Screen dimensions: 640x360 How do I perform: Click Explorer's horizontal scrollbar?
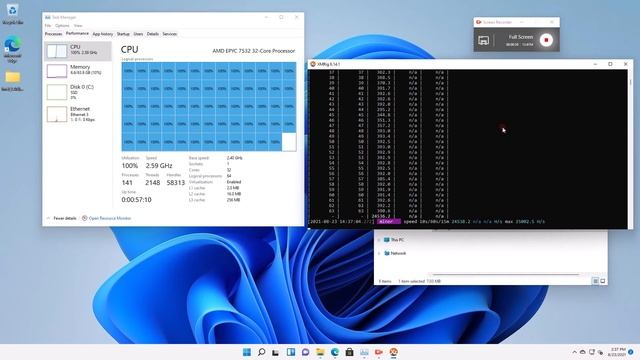(x=506, y=274)
